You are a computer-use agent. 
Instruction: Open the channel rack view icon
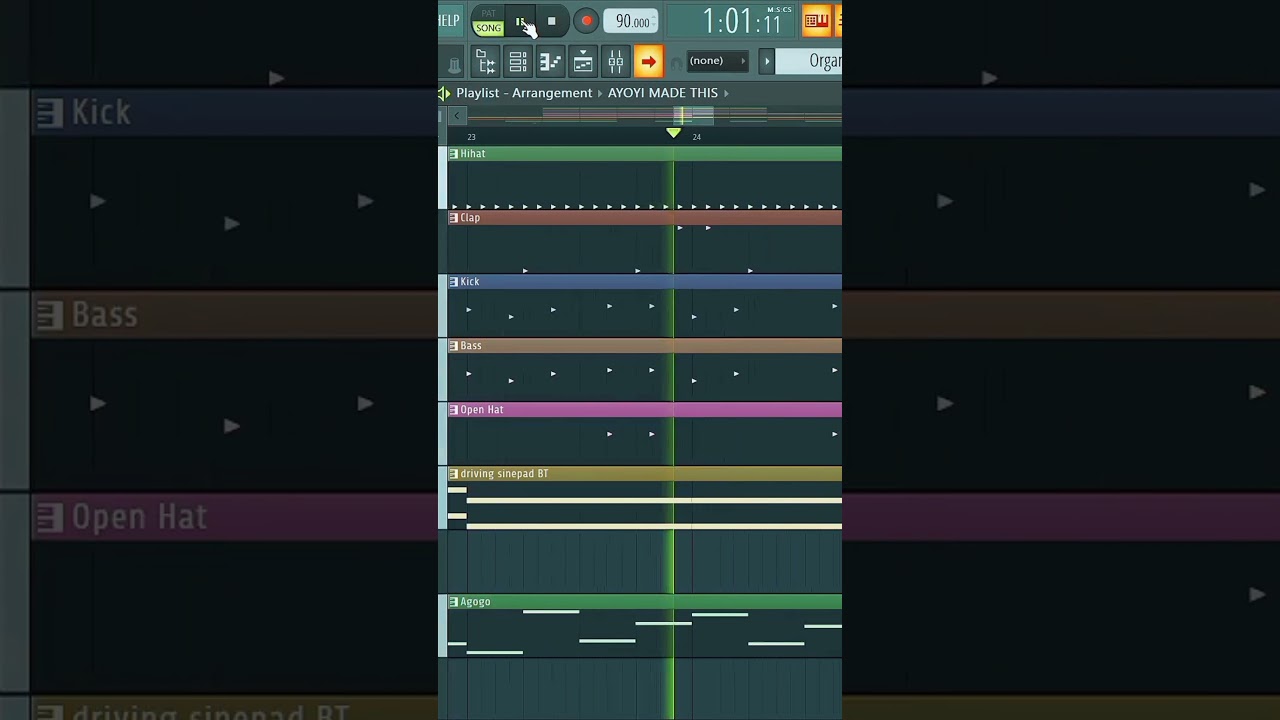pyautogui.click(x=518, y=62)
